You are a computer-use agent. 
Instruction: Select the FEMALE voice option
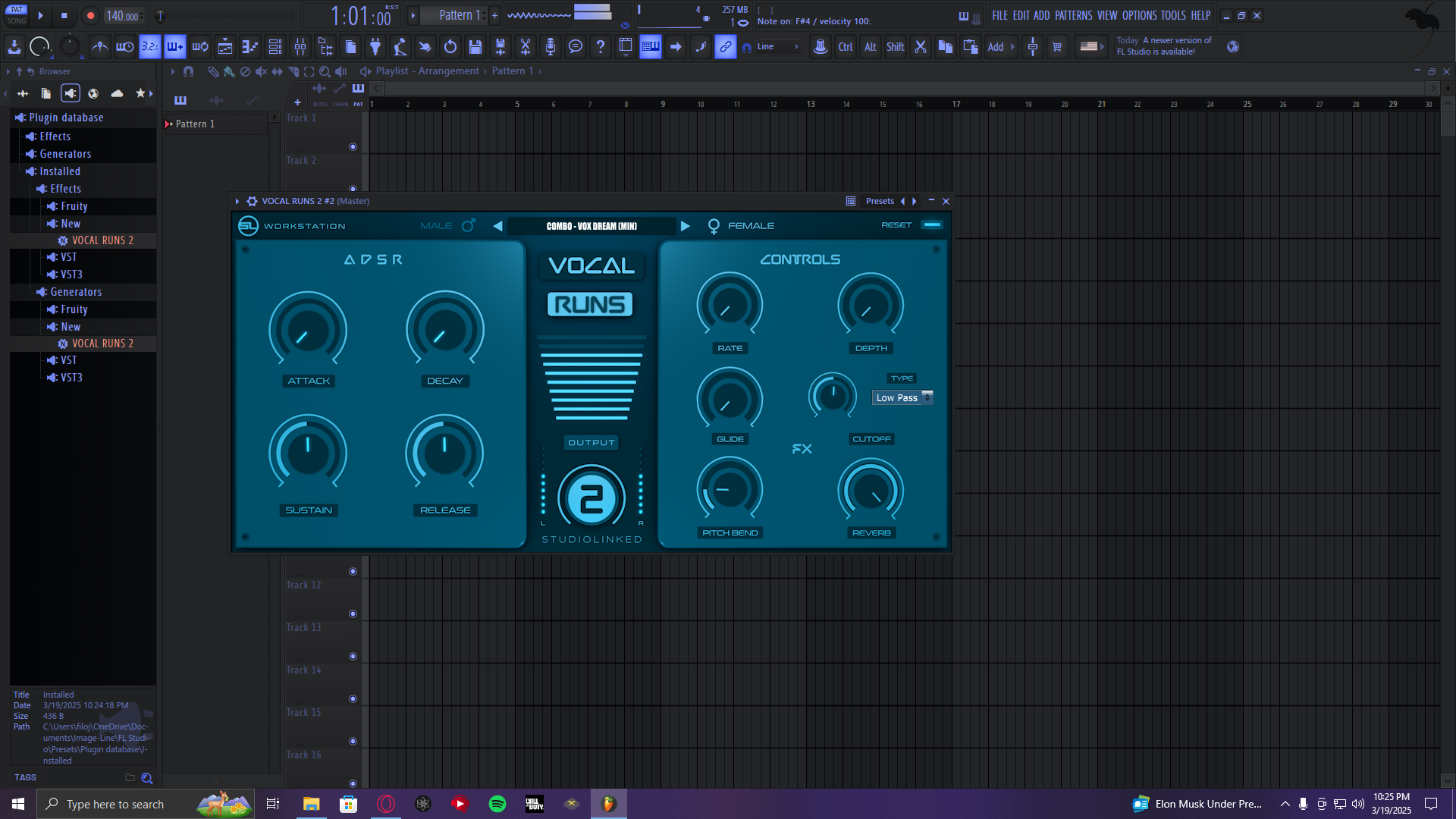(x=751, y=226)
